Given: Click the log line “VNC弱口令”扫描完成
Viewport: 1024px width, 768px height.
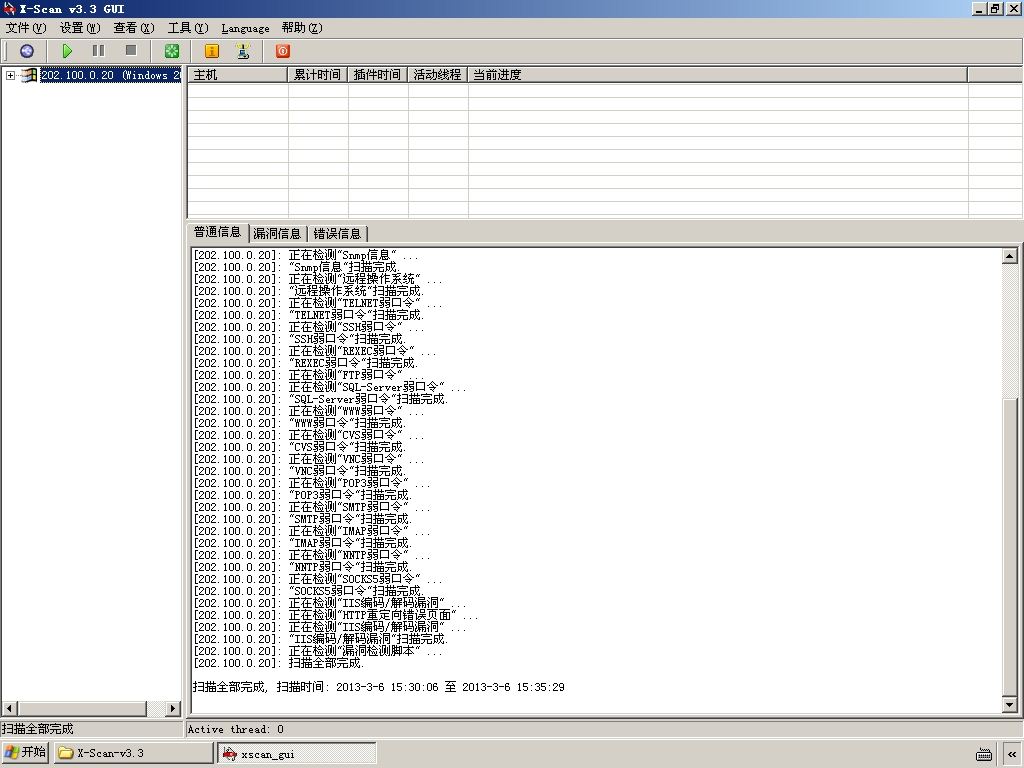Looking at the screenshot, I should click(300, 471).
